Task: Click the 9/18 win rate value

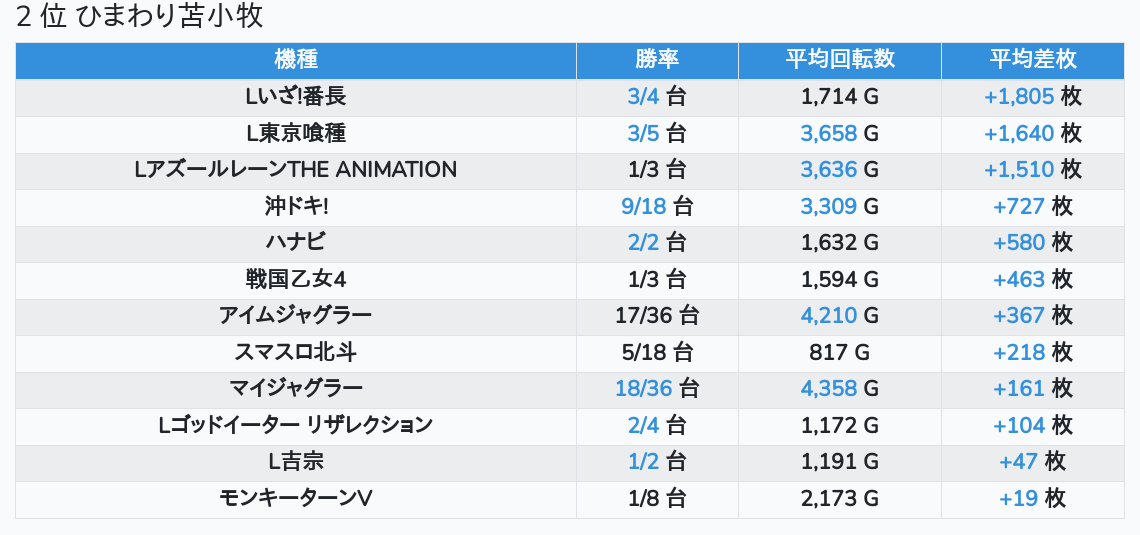Action: coord(643,207)
